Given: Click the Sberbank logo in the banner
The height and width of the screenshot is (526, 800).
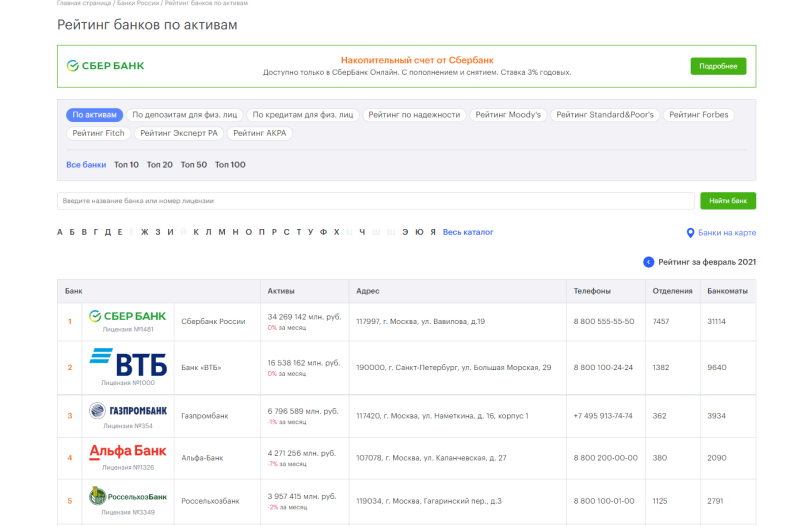Looking at the screenshot, I should (x=106, y=66).
